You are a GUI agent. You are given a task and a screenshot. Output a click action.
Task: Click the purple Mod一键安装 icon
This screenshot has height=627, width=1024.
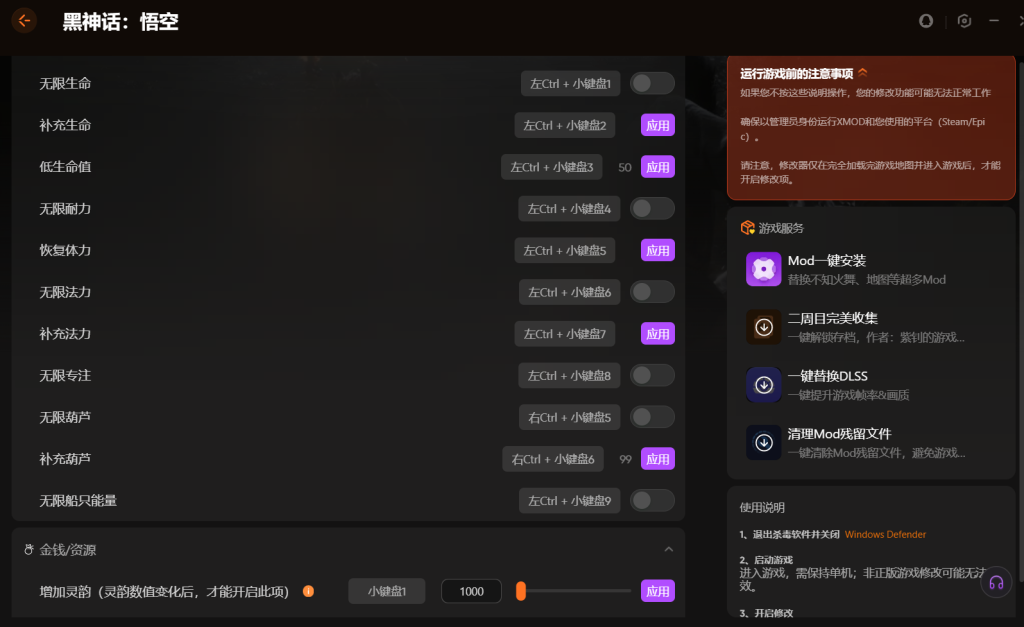click(763, 269)
